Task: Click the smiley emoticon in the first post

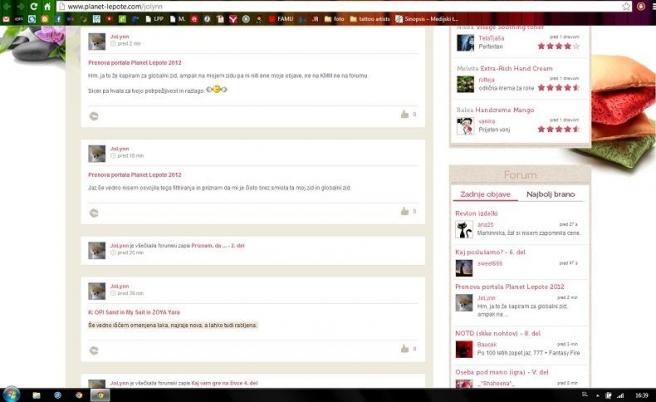Action: (x=217, y=89)
